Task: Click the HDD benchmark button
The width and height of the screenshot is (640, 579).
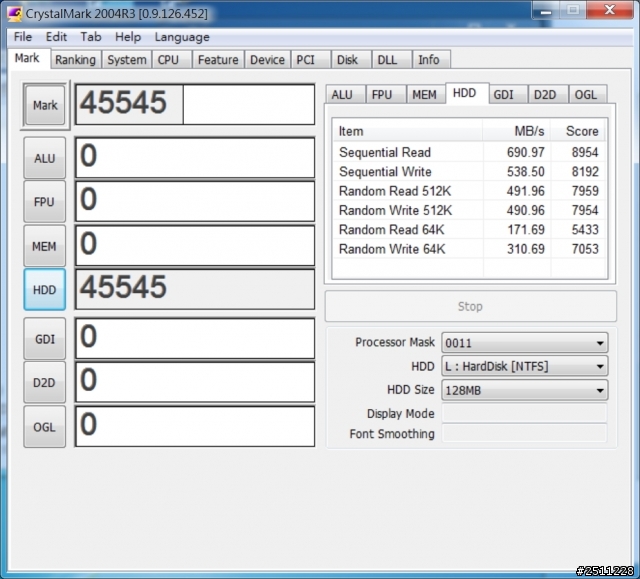Action: [x=44, y=290]
